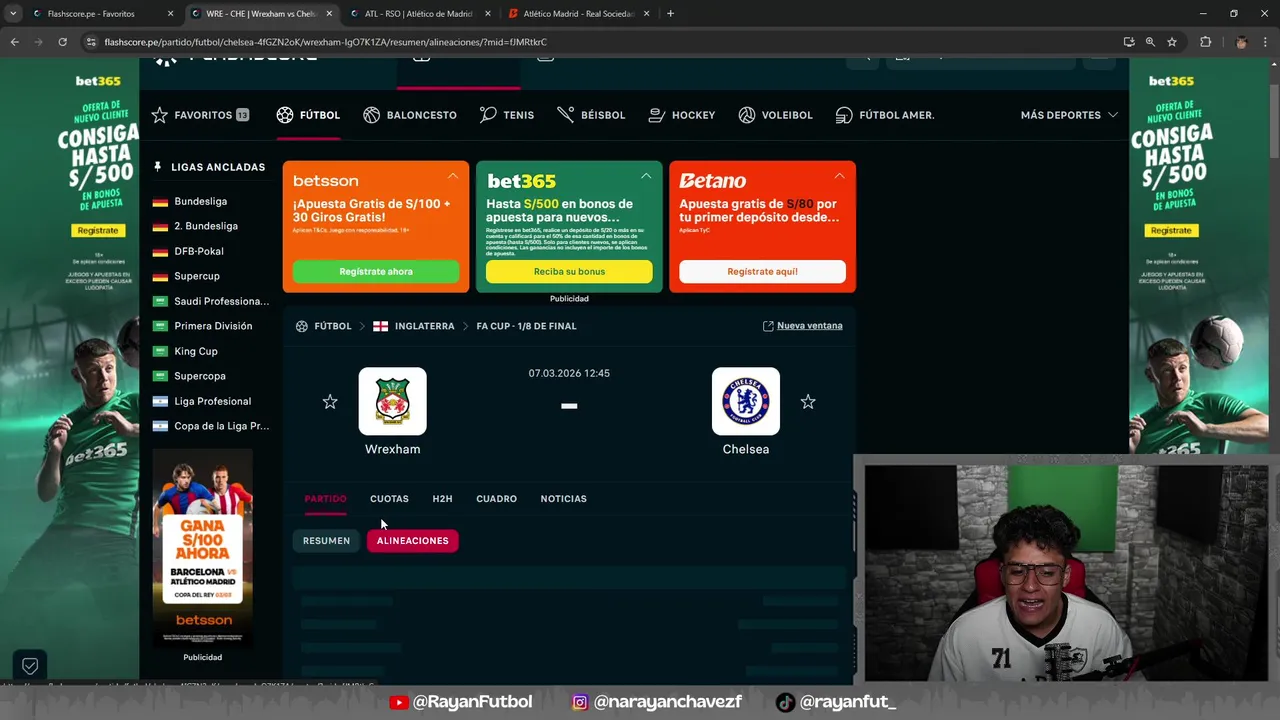Click the shield icon at bottom-left corner

(x=30, y=666)
